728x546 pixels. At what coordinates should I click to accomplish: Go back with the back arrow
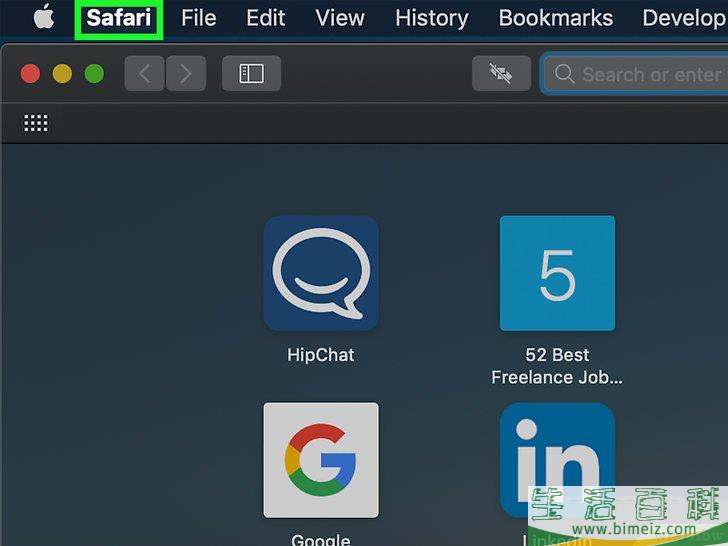click(x=144, y=73)
